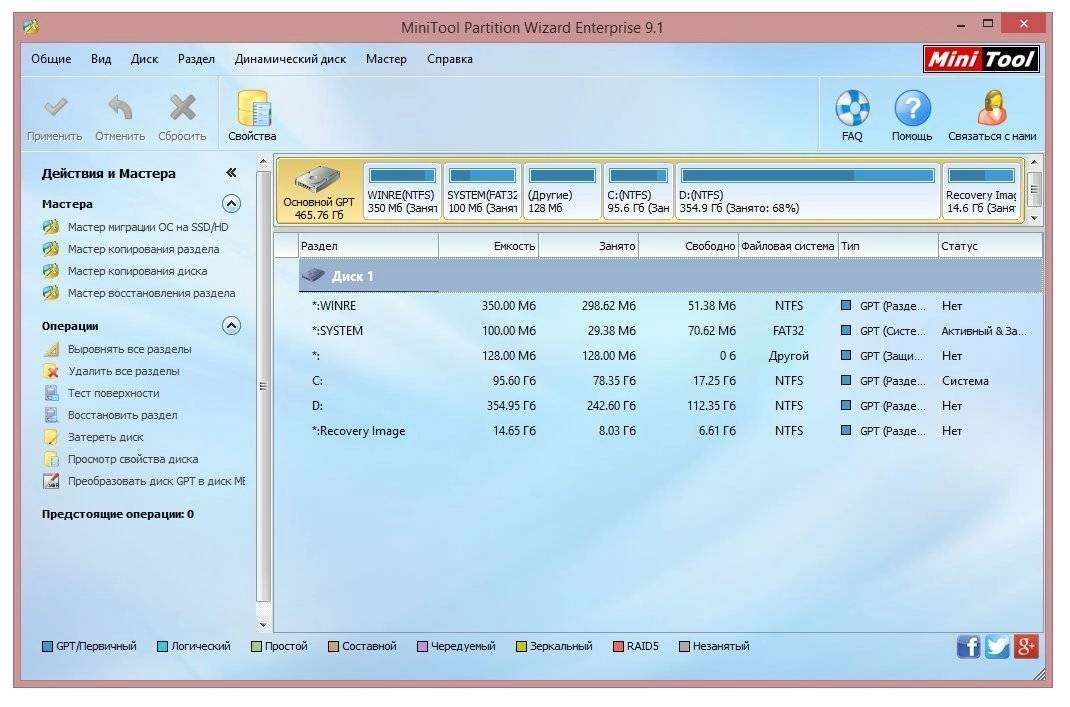
Task: Select (Другие) 128 Мб block in disk map
Action: 562,191
